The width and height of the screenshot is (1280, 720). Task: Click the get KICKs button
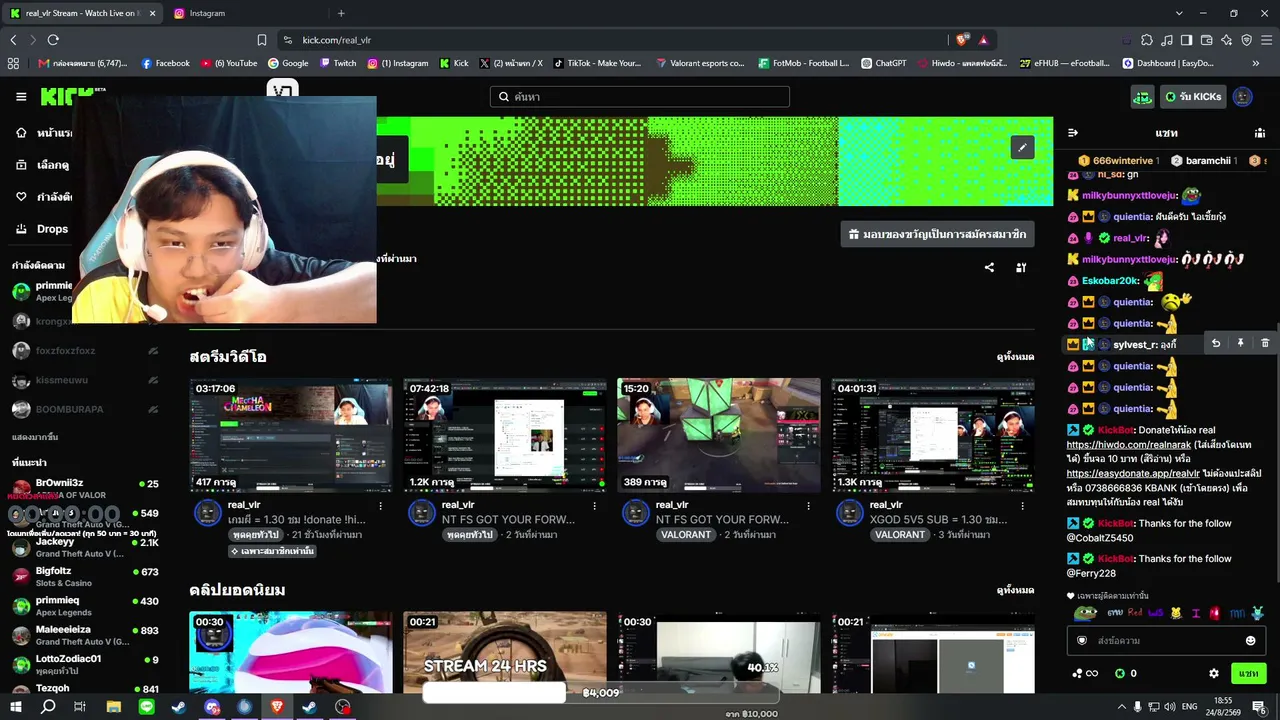pos(1194,97)
